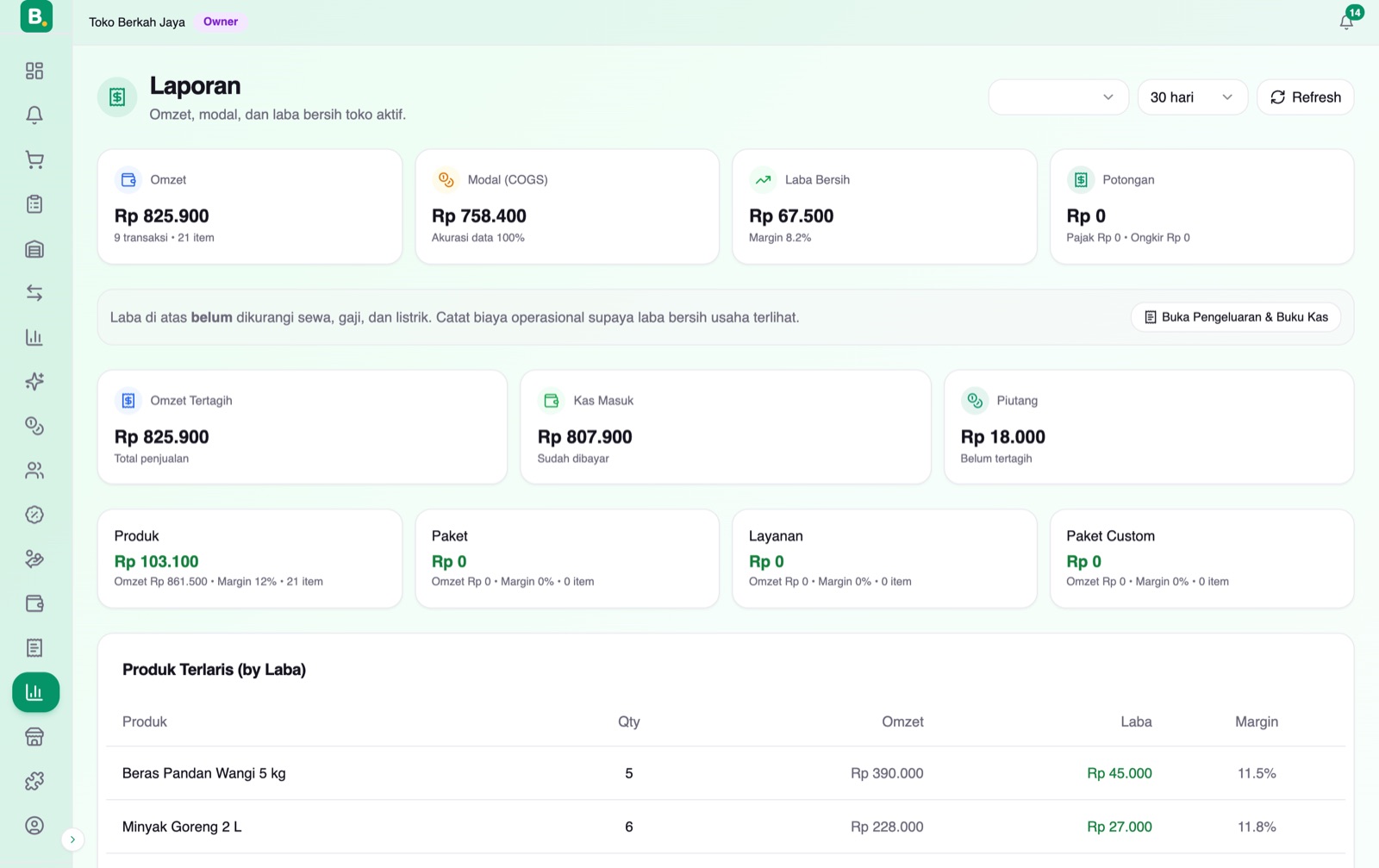Open the sidebar bell alerts icon
The image size is (1379, 868).
click(x=34, y=115)
